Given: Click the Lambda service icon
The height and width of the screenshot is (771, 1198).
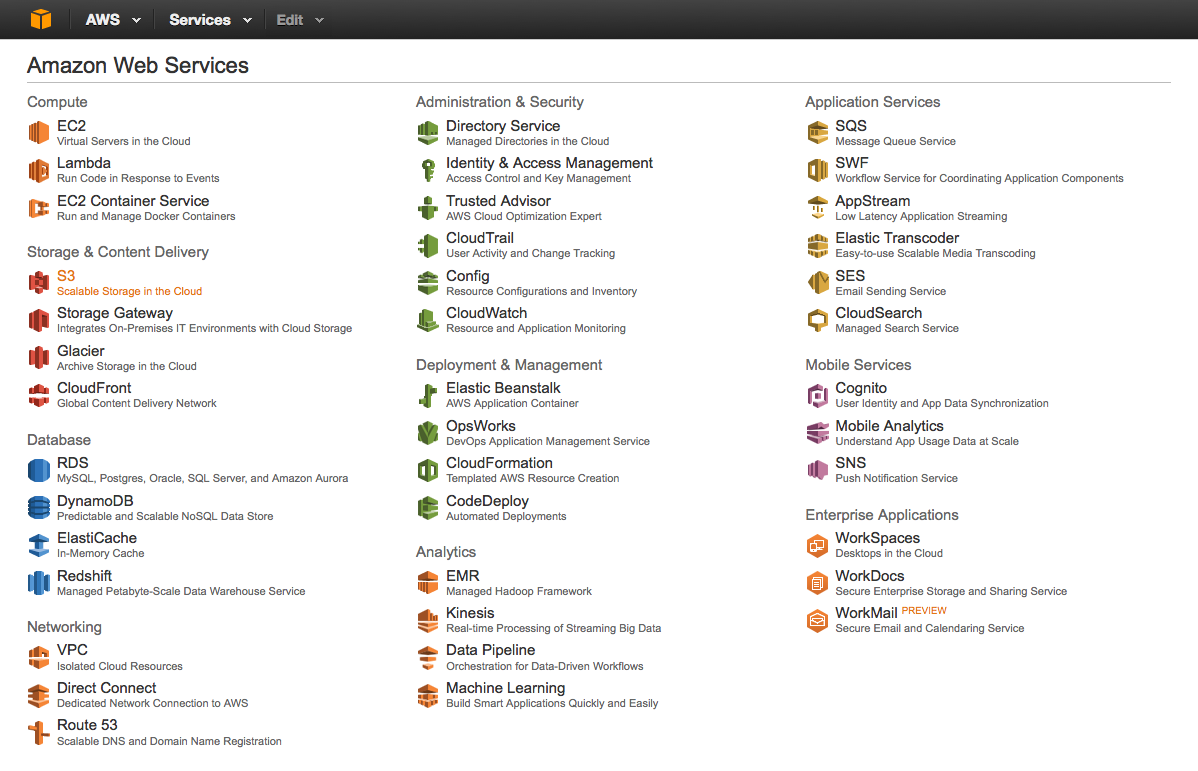Looking at the screenshot, I should 39,170.
